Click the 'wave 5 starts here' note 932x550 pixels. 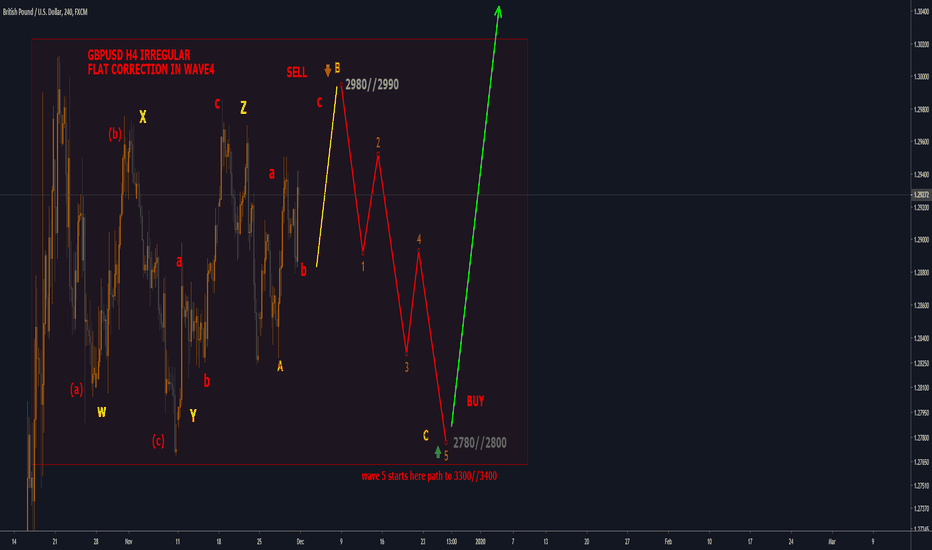click(429, 476)
